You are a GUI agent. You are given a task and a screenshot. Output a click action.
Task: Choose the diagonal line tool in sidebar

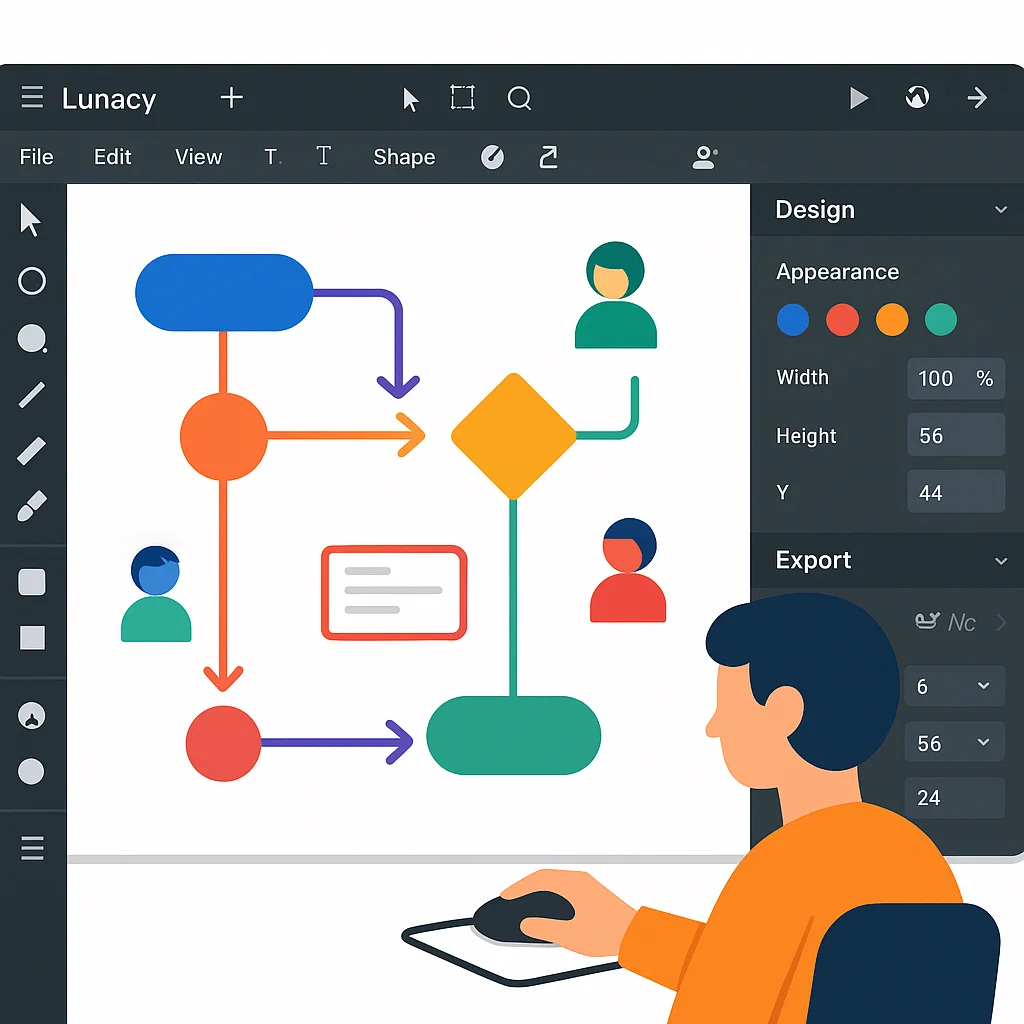32,395
